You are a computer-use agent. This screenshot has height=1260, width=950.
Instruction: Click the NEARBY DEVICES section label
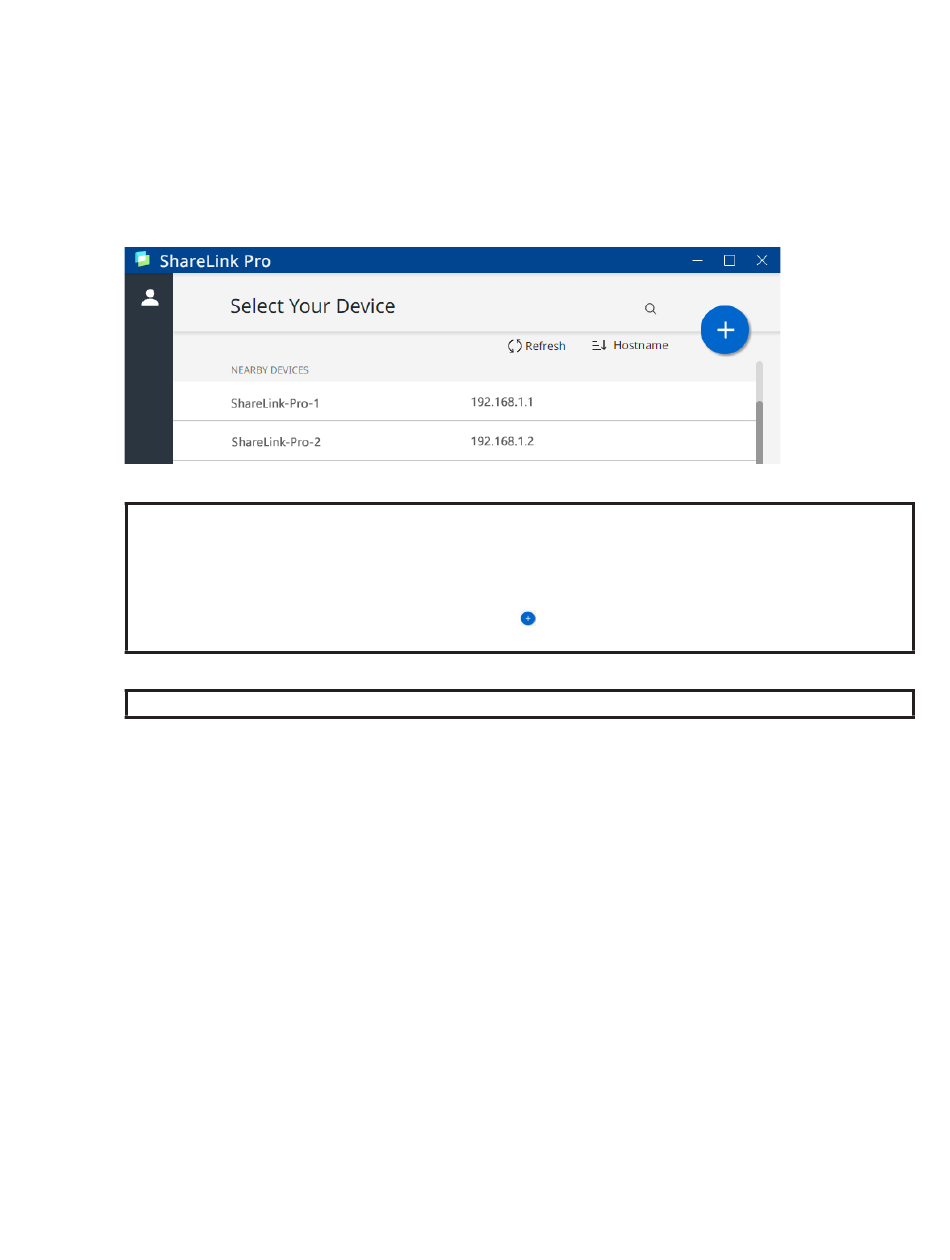270,370
